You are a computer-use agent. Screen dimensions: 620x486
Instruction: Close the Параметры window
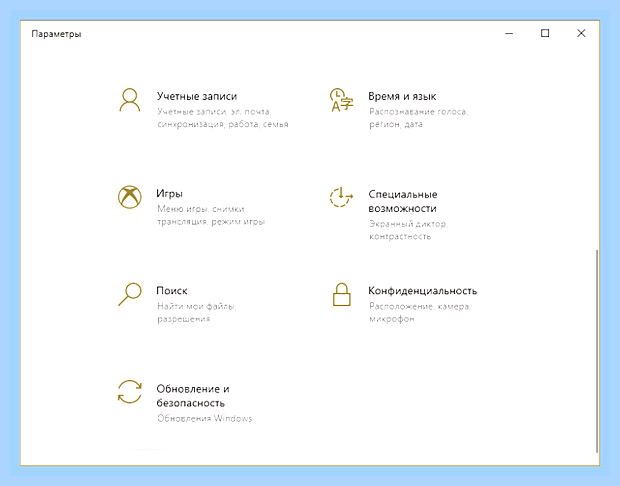[581, 33]
